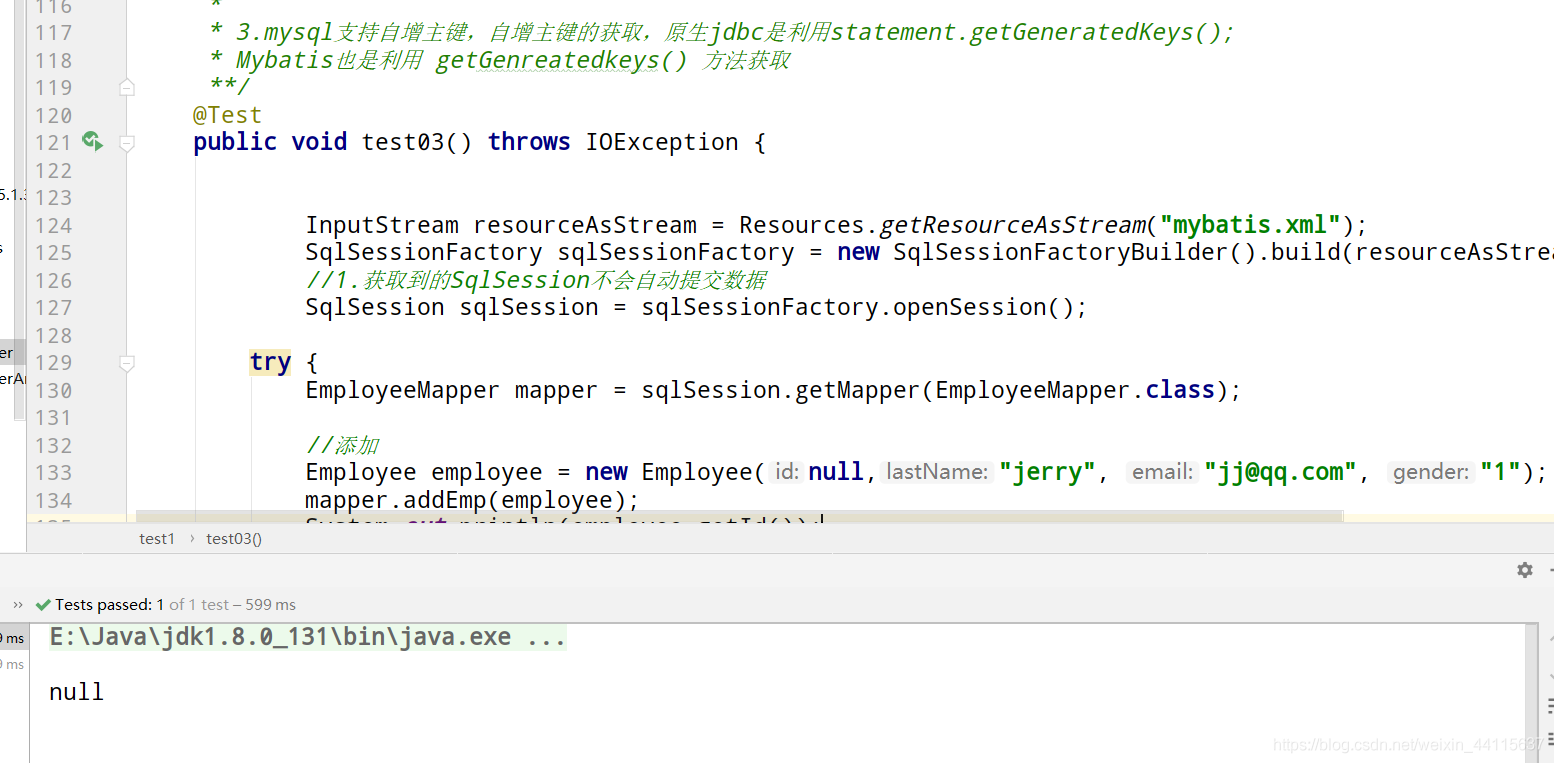
Task: Click EmployeeMapper.class argument
Action: click(x=1074, y=390)
